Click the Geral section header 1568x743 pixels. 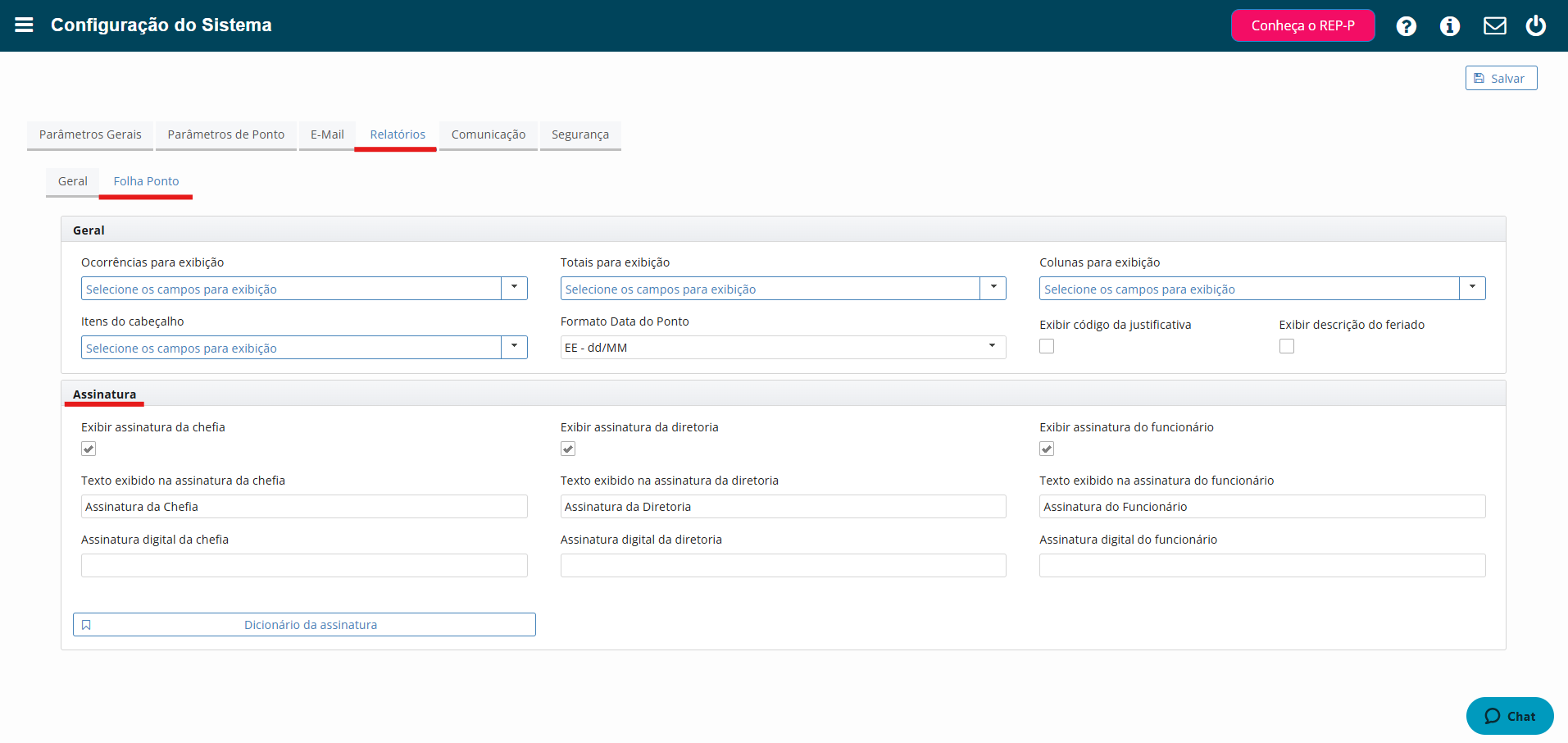point(783,230)
